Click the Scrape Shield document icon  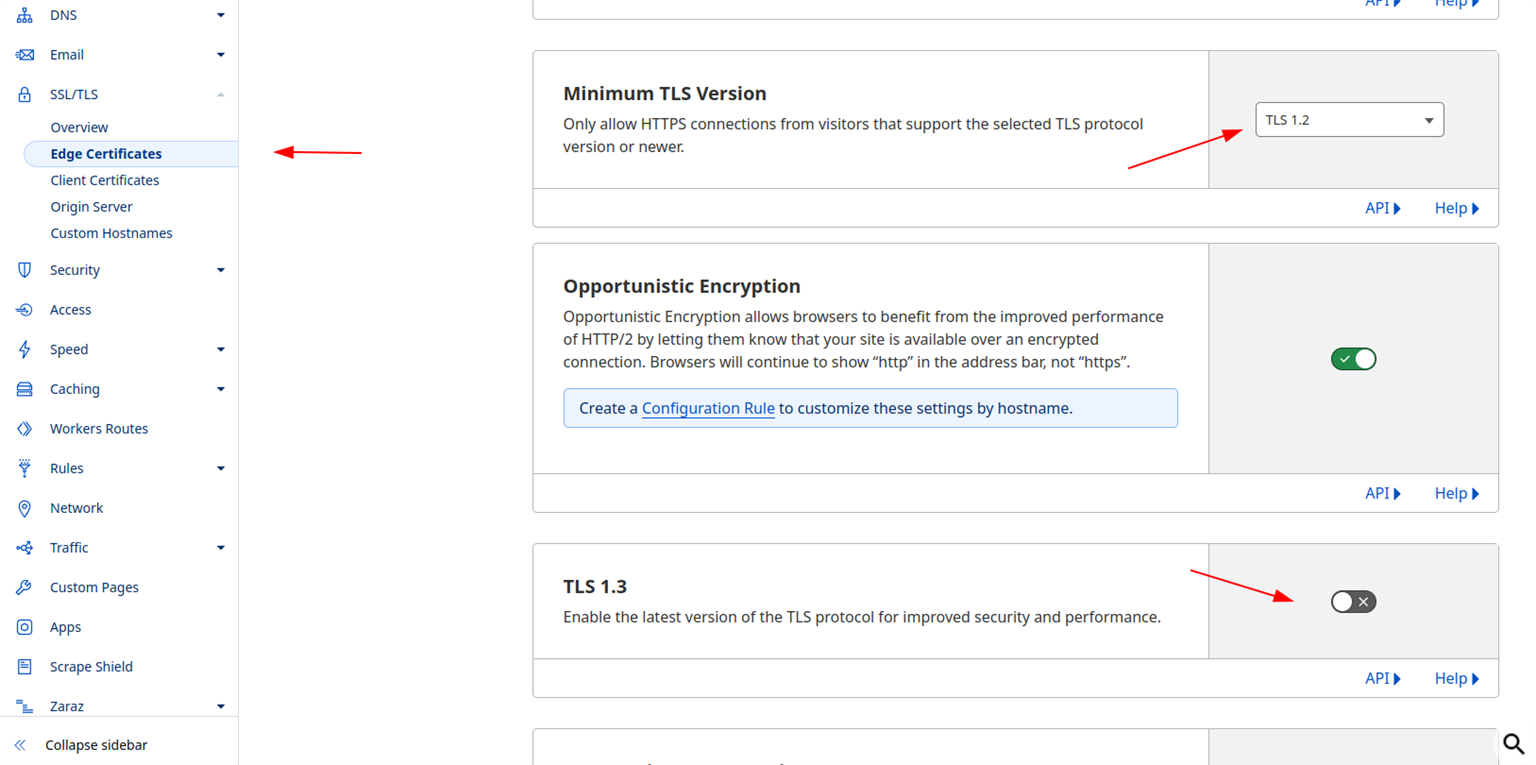pyautogui.click(x=25, y=667)
